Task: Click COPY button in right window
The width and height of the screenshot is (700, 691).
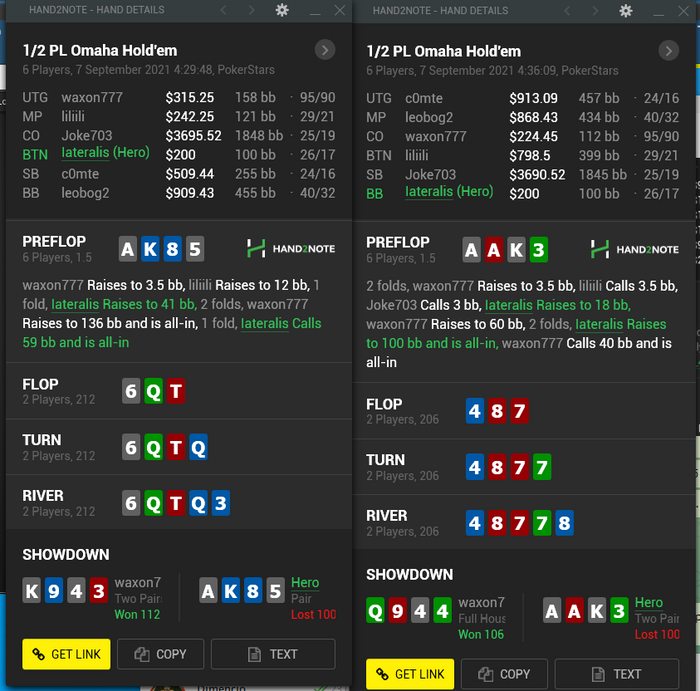Action: [x=504, y=674]
